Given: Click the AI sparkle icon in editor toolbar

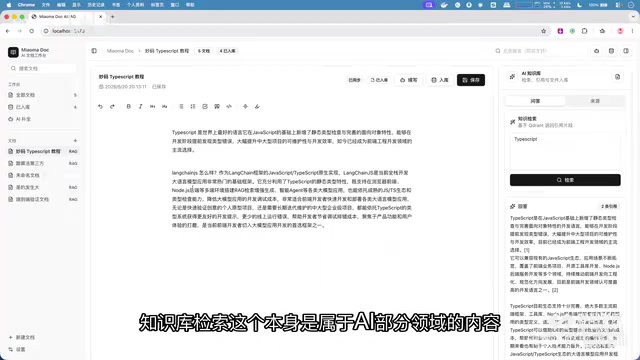Looking at the screenshot, I should (245, 107).
